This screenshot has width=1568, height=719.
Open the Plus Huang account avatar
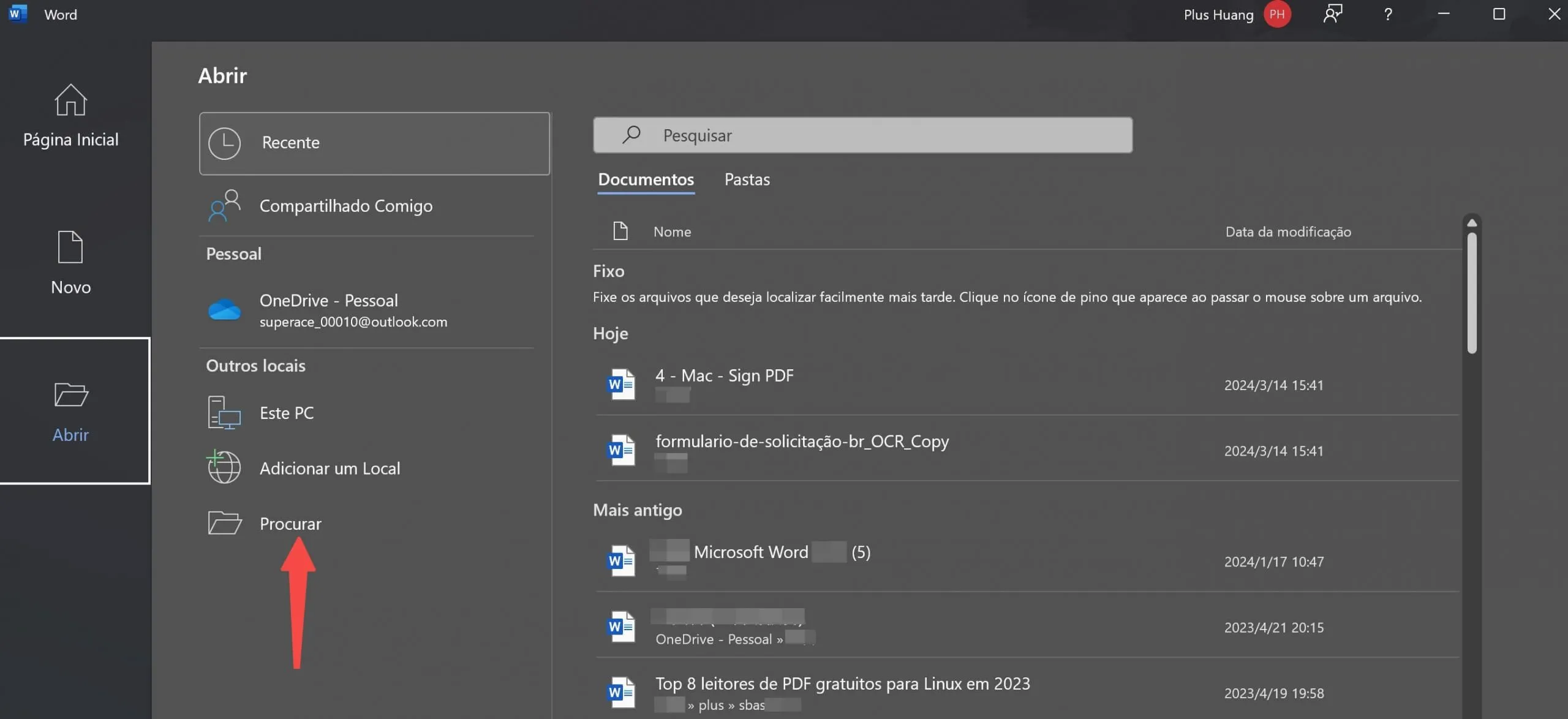tap(1277, 13)
